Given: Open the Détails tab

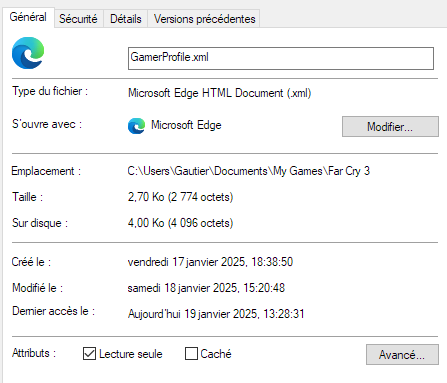Looking at the screenshot, I should pyautogui.click(x=126, y=19).
